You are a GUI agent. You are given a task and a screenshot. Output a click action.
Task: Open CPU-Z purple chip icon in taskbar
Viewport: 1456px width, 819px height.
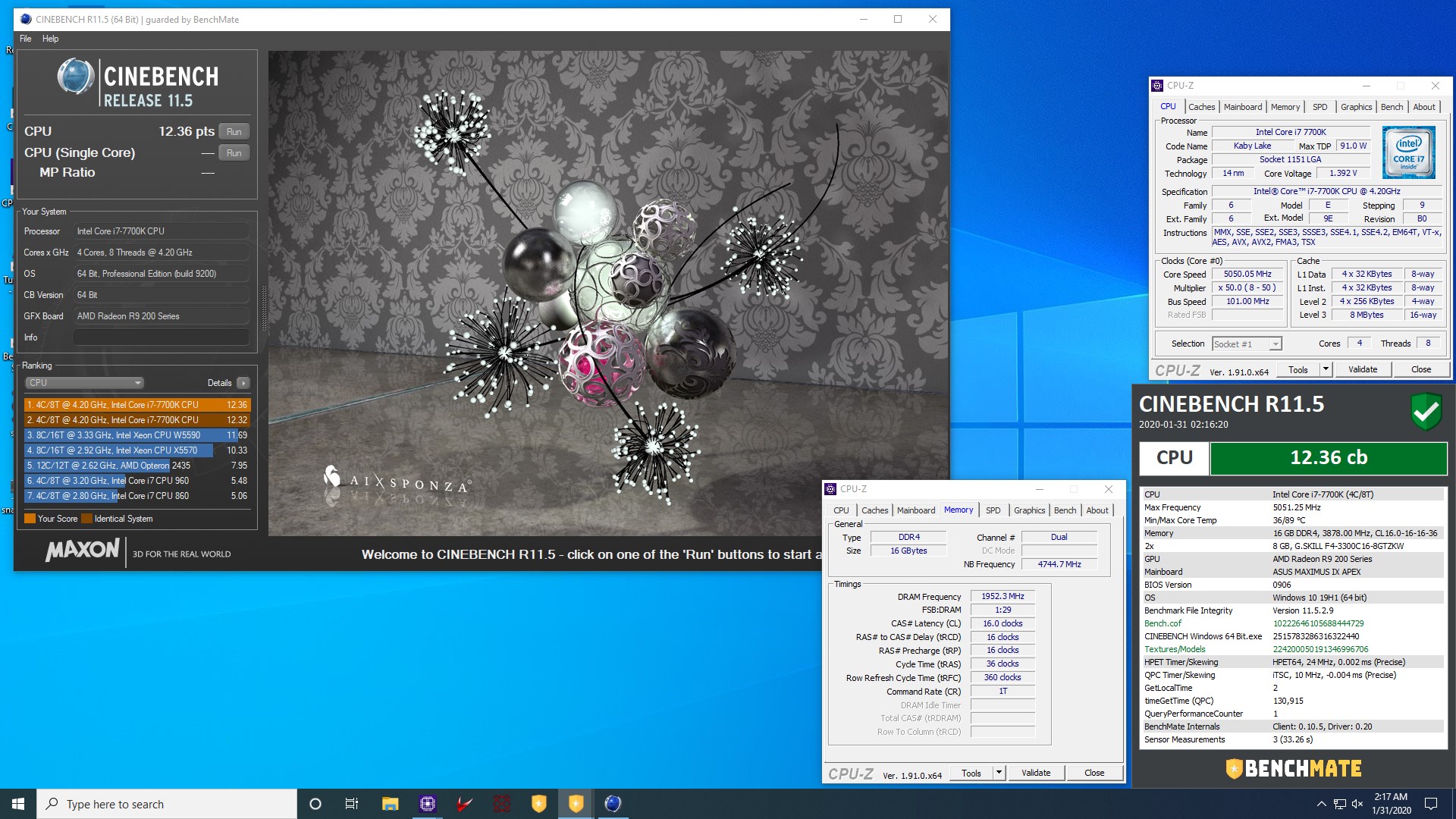(428, 804)
